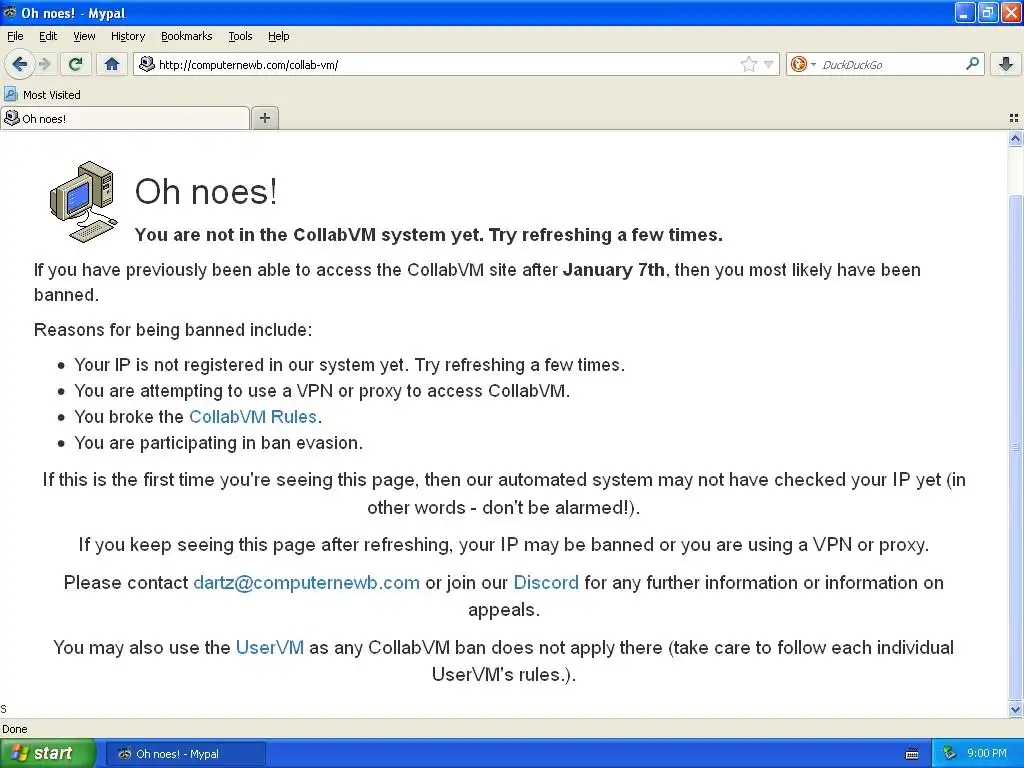Screen dimensions: 1024x768
Task: Open the Discord link
Action: [546, 583]
